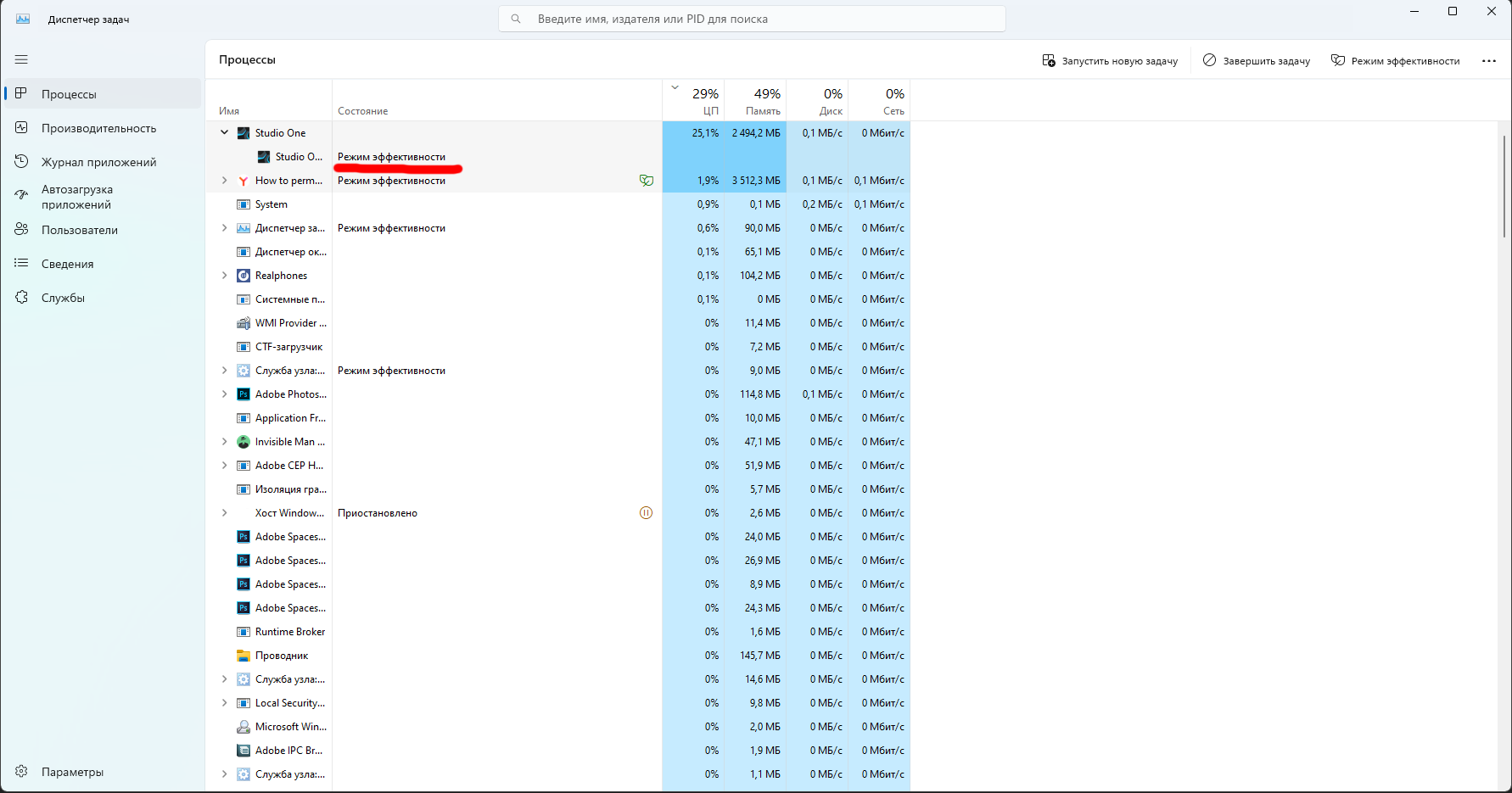Select the Системные п... process

click(557, 299)
